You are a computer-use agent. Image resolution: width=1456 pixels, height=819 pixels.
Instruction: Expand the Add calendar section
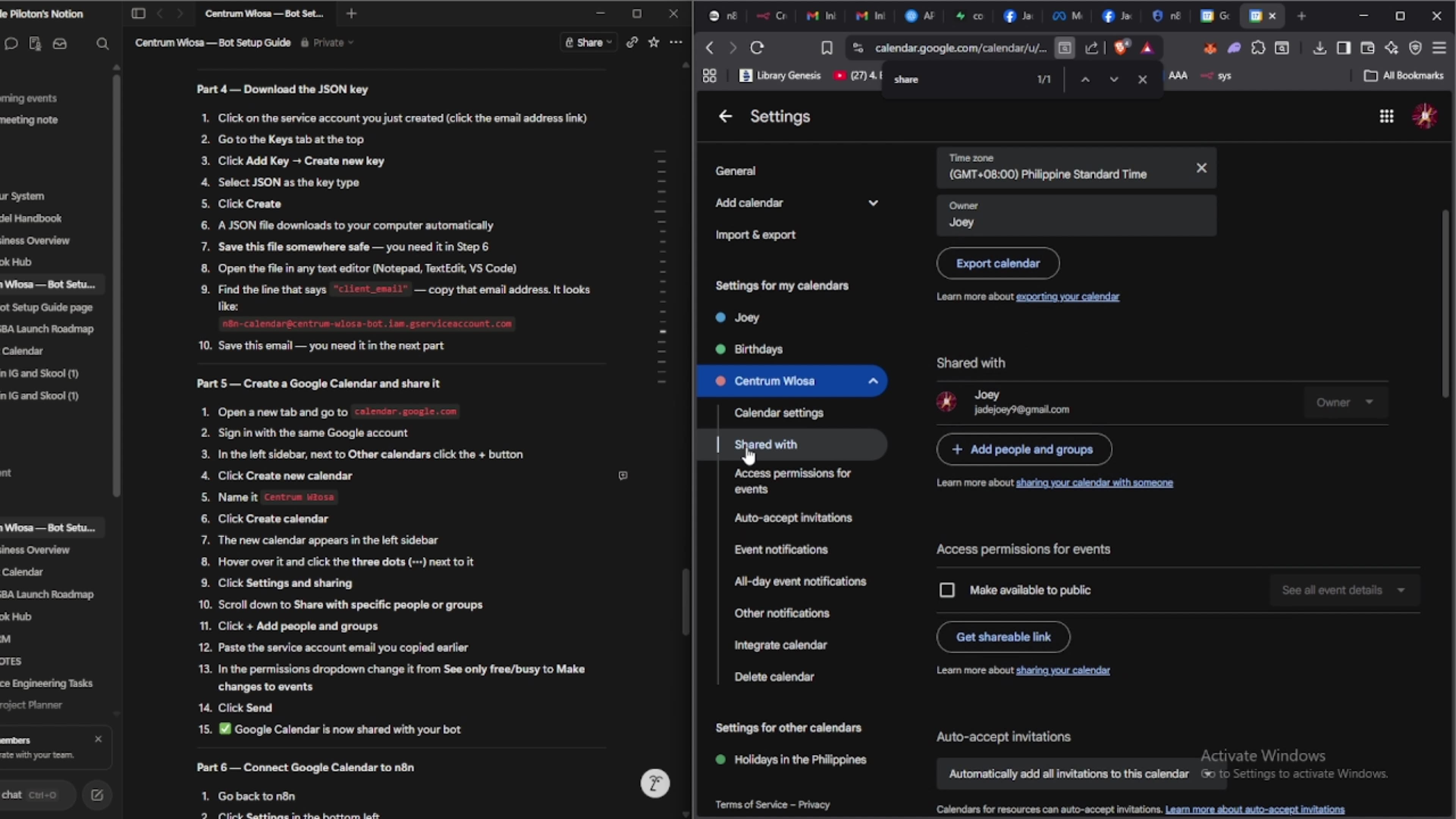(x=873, y=203)
